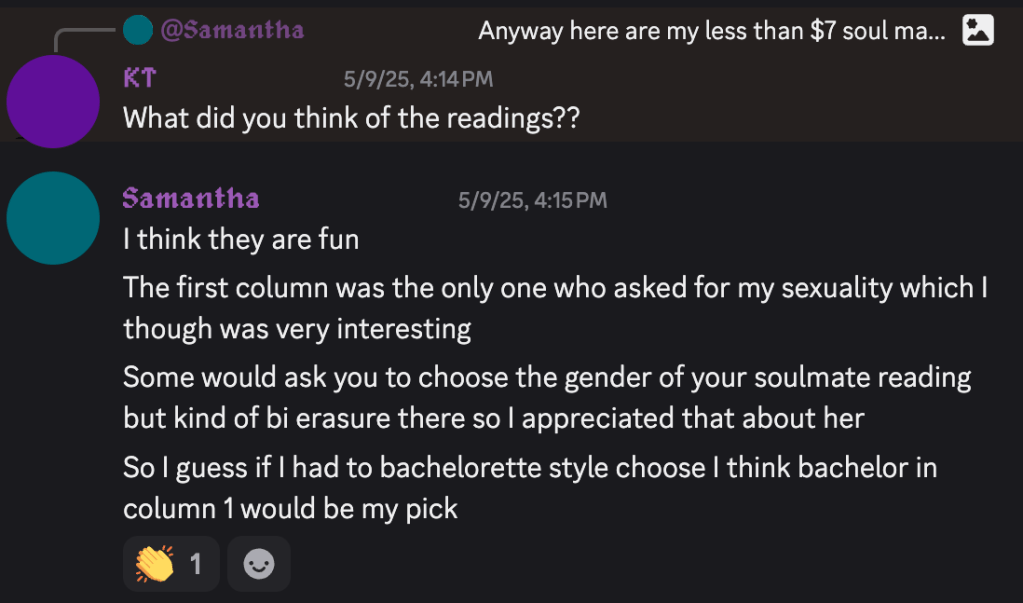Open KT's purple profile avatar
The height and width of the screenshot is (603, 1023).
(53, 102)
